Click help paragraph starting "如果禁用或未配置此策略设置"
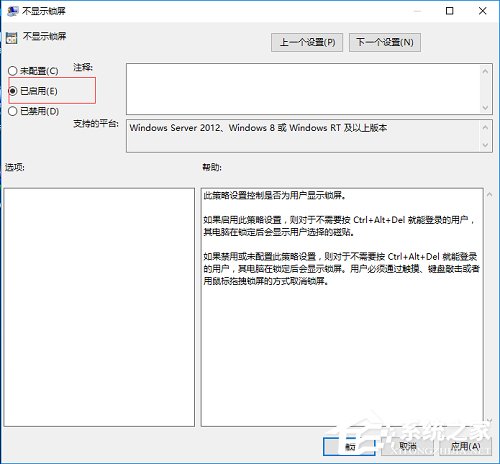The height and width of the screenshot is (464, 500). (341, 269)
